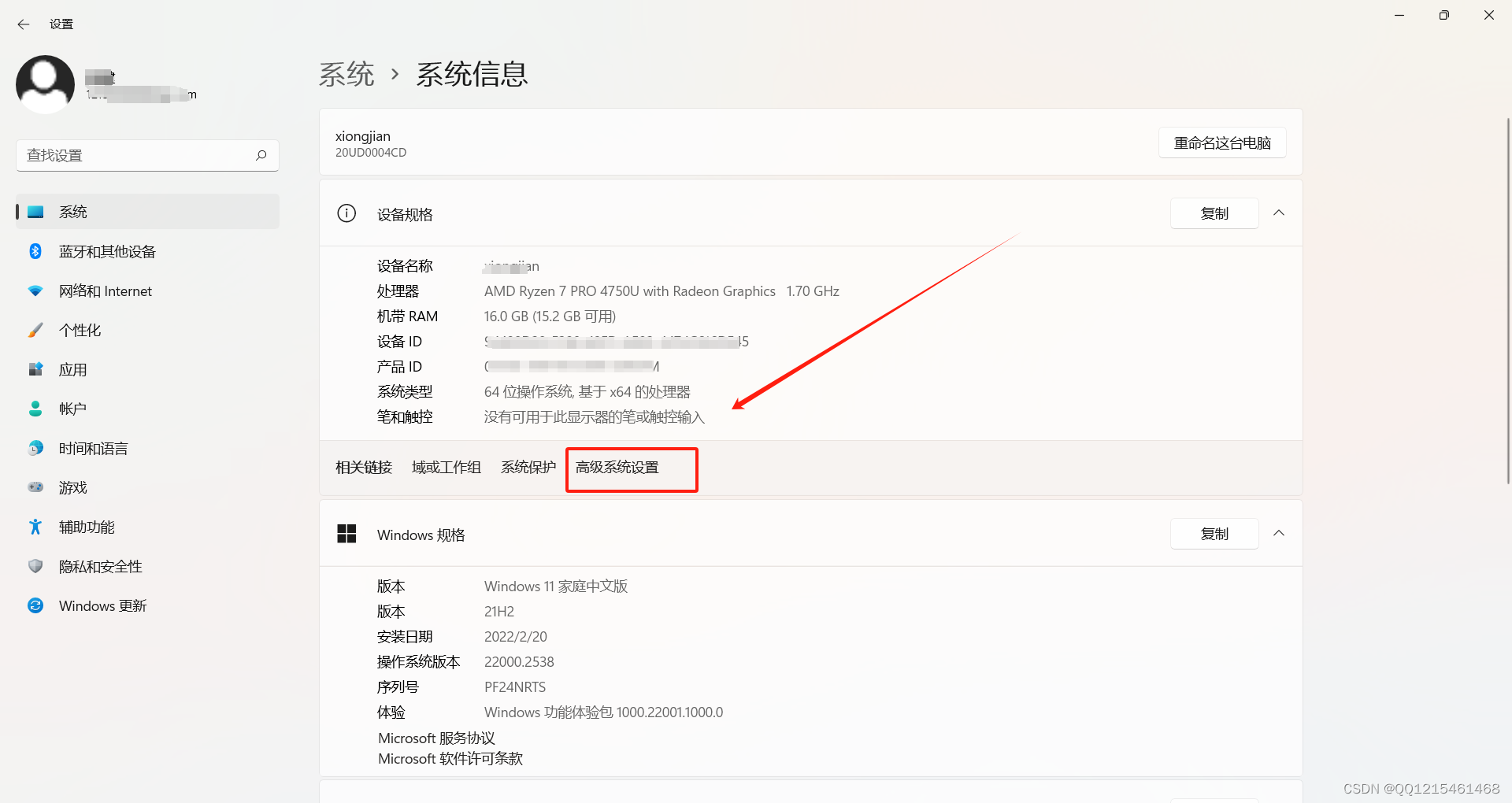Navigate to 时间和语言 page
Screen dimensions: 1512x803
[x=147, y=448]
